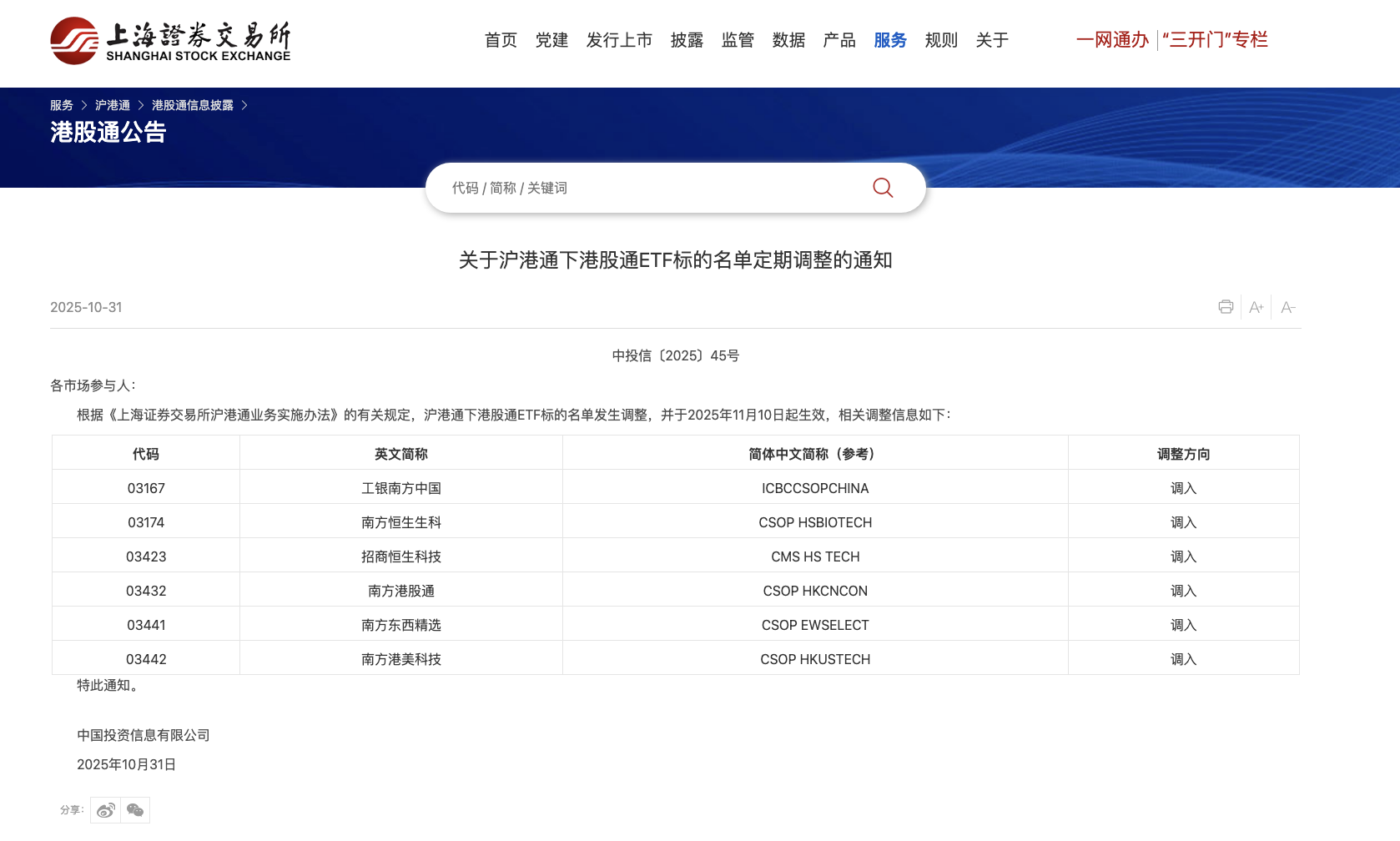
Task: Click the magnifier search icon
Action: click(883, 188)
